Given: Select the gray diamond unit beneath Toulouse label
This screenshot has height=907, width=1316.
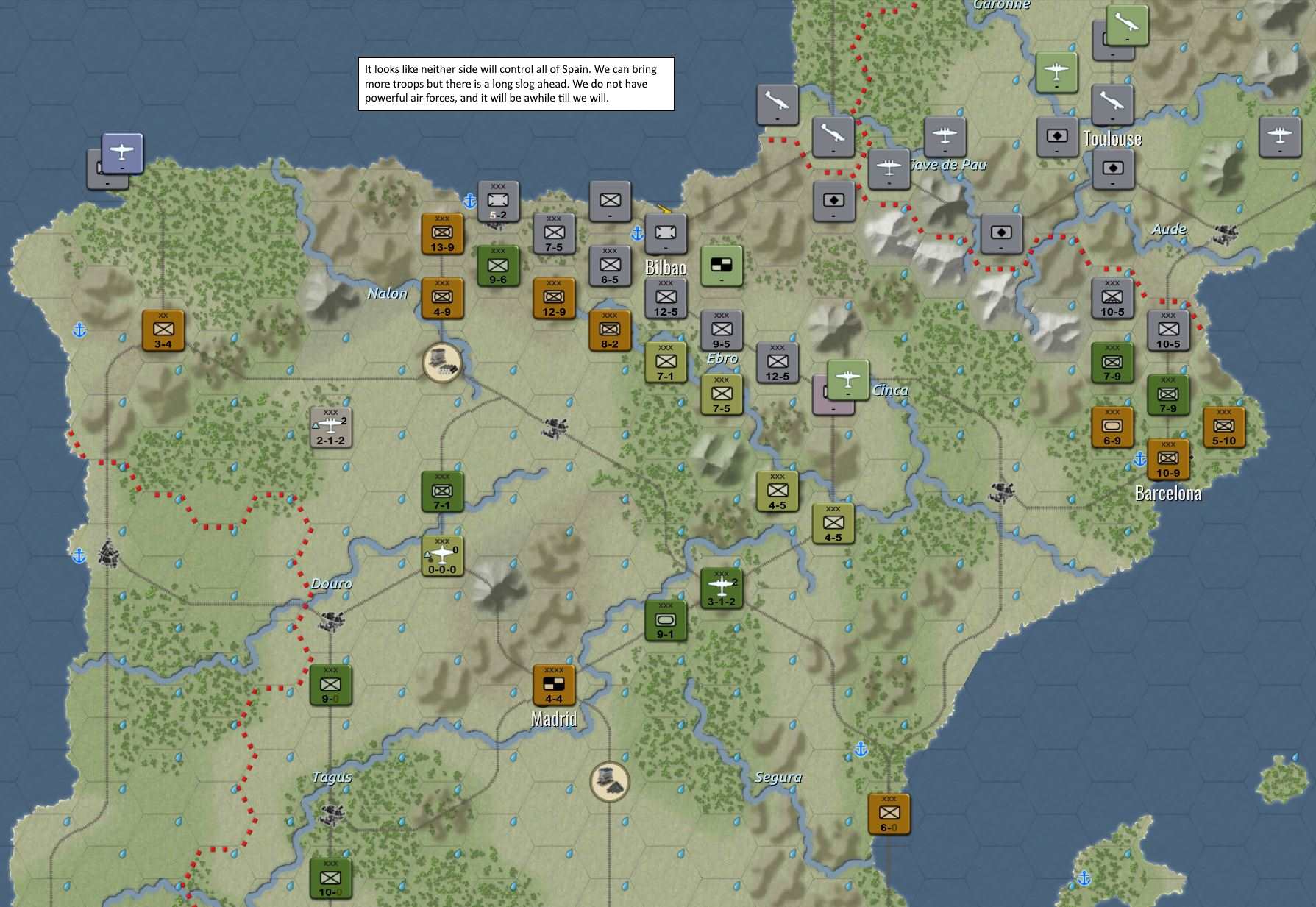Looking at the screenshot, I should pyautogui.click(x=1112, y=168).
